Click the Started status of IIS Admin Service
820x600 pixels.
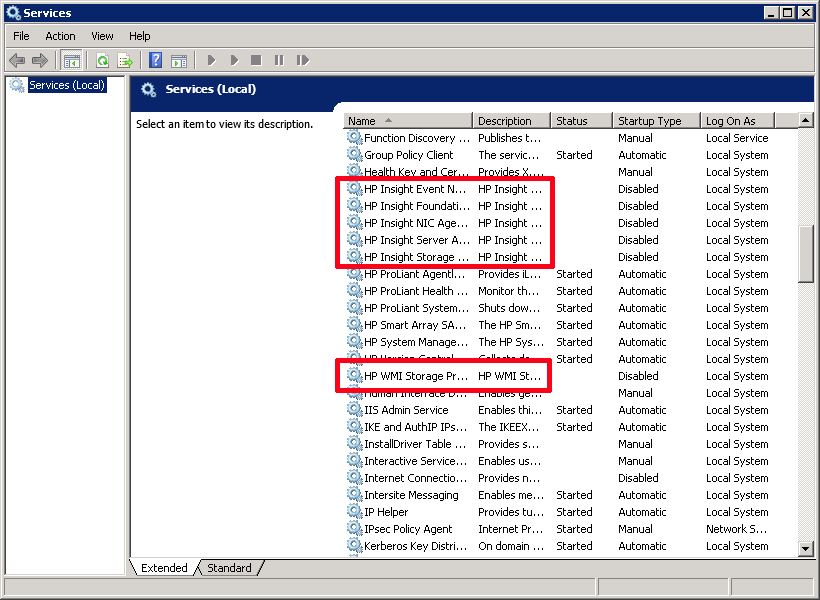point(574,410)
